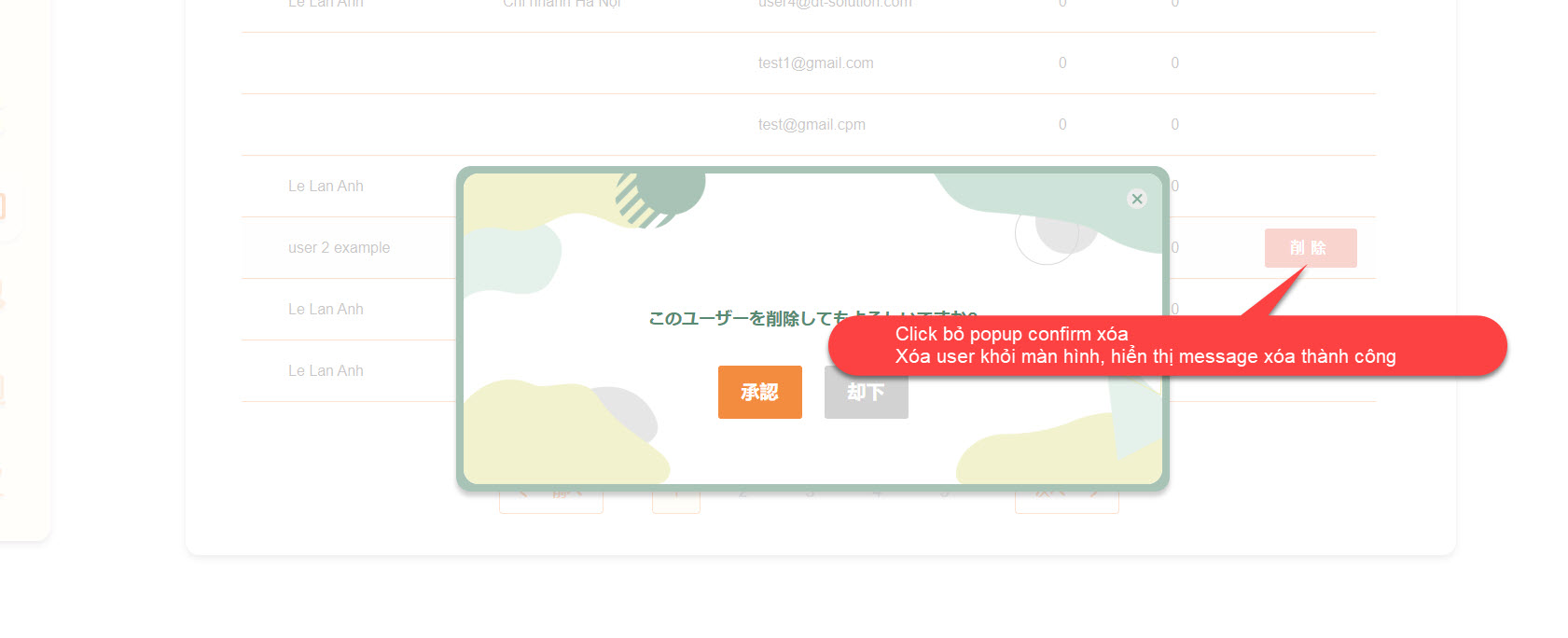1568x638 pixels.
Task: Select the highlighted current page box in pagination
Action: (675, 501)
